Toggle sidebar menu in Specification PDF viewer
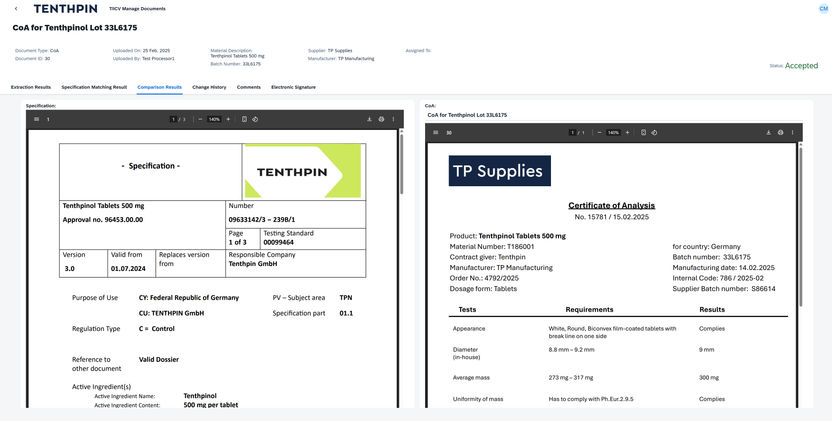 point(37,119)
